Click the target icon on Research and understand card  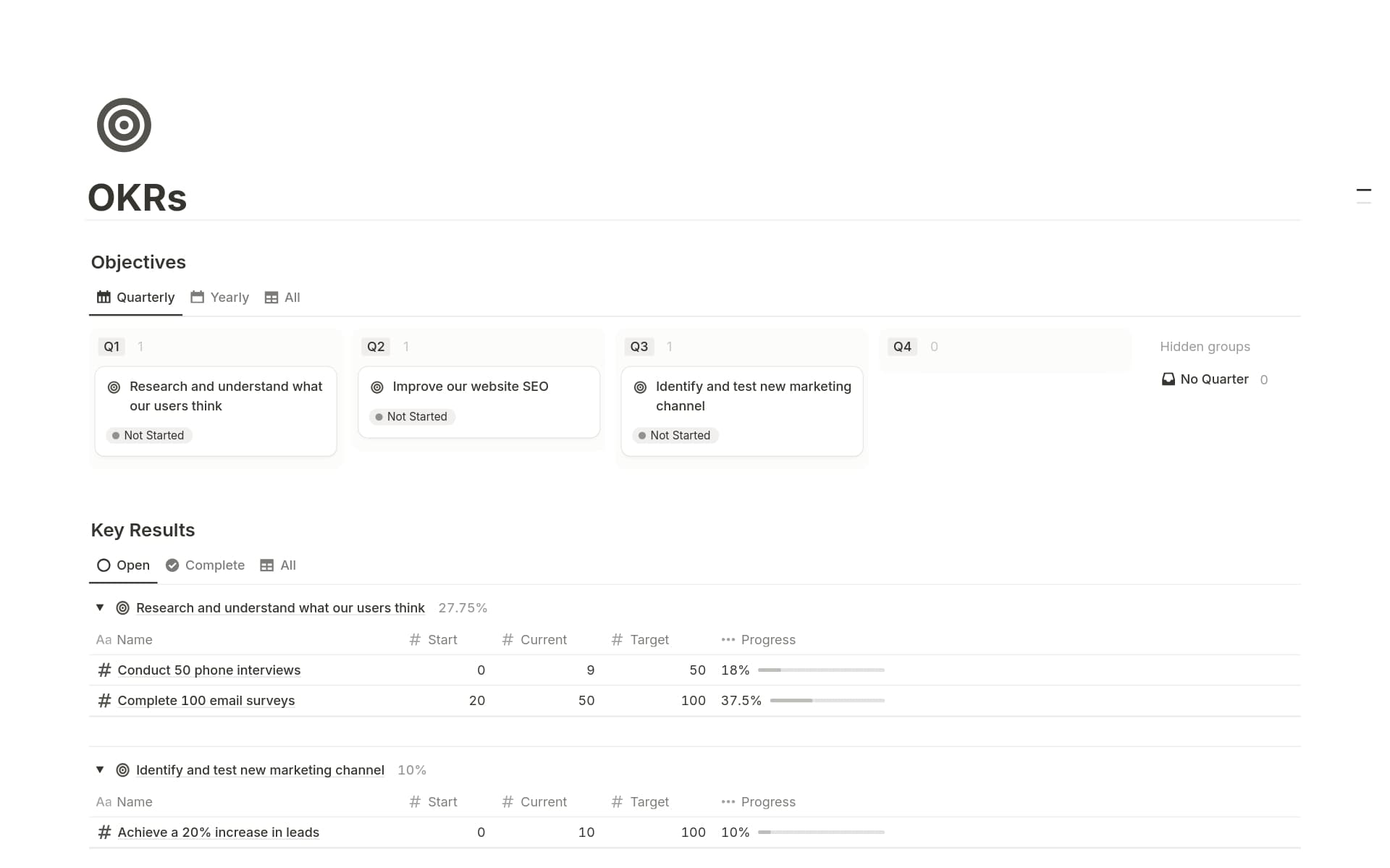(x=114, y=387)
